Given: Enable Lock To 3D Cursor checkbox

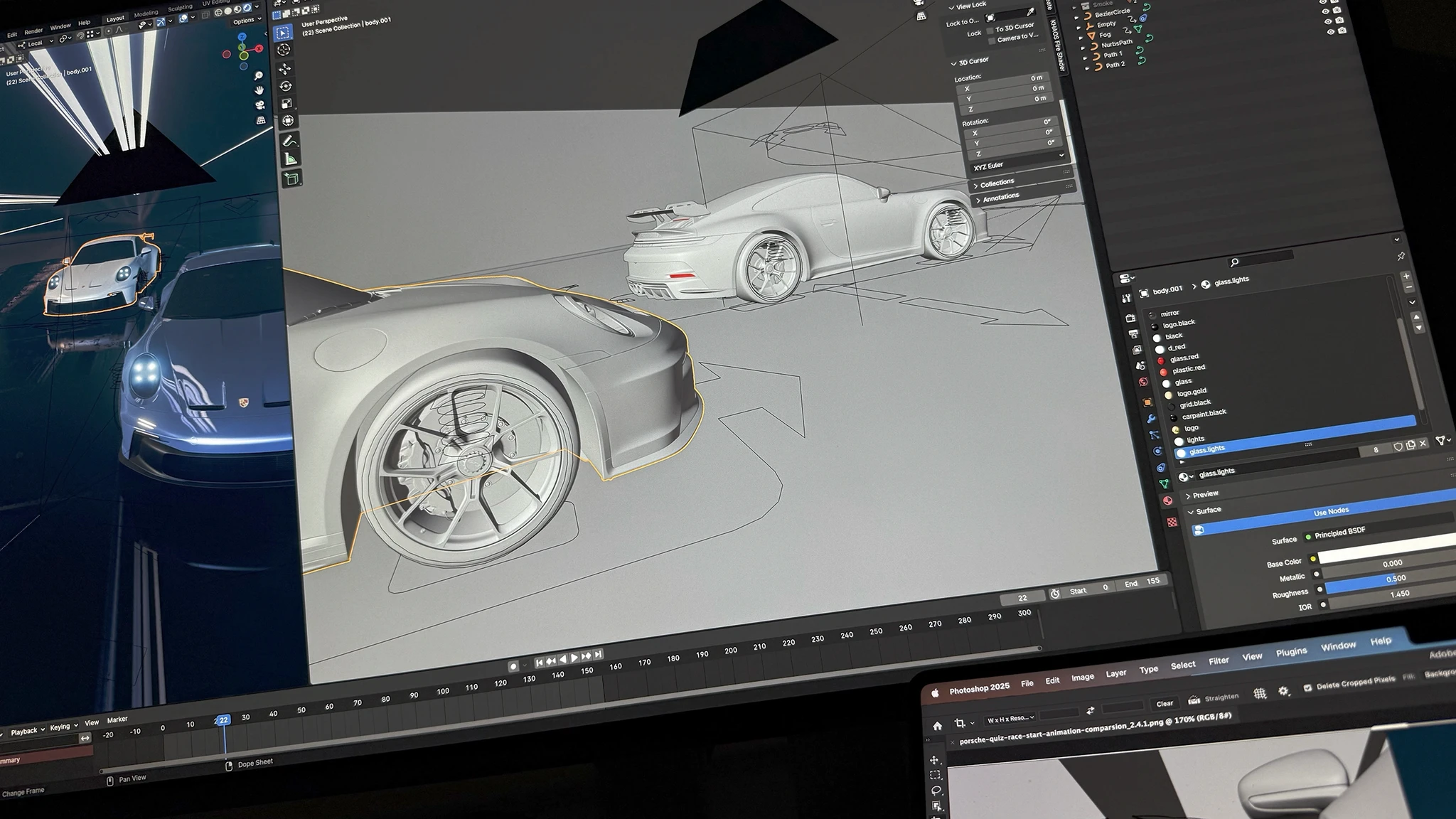Looking at the screenshot, I should pos(990,30).
